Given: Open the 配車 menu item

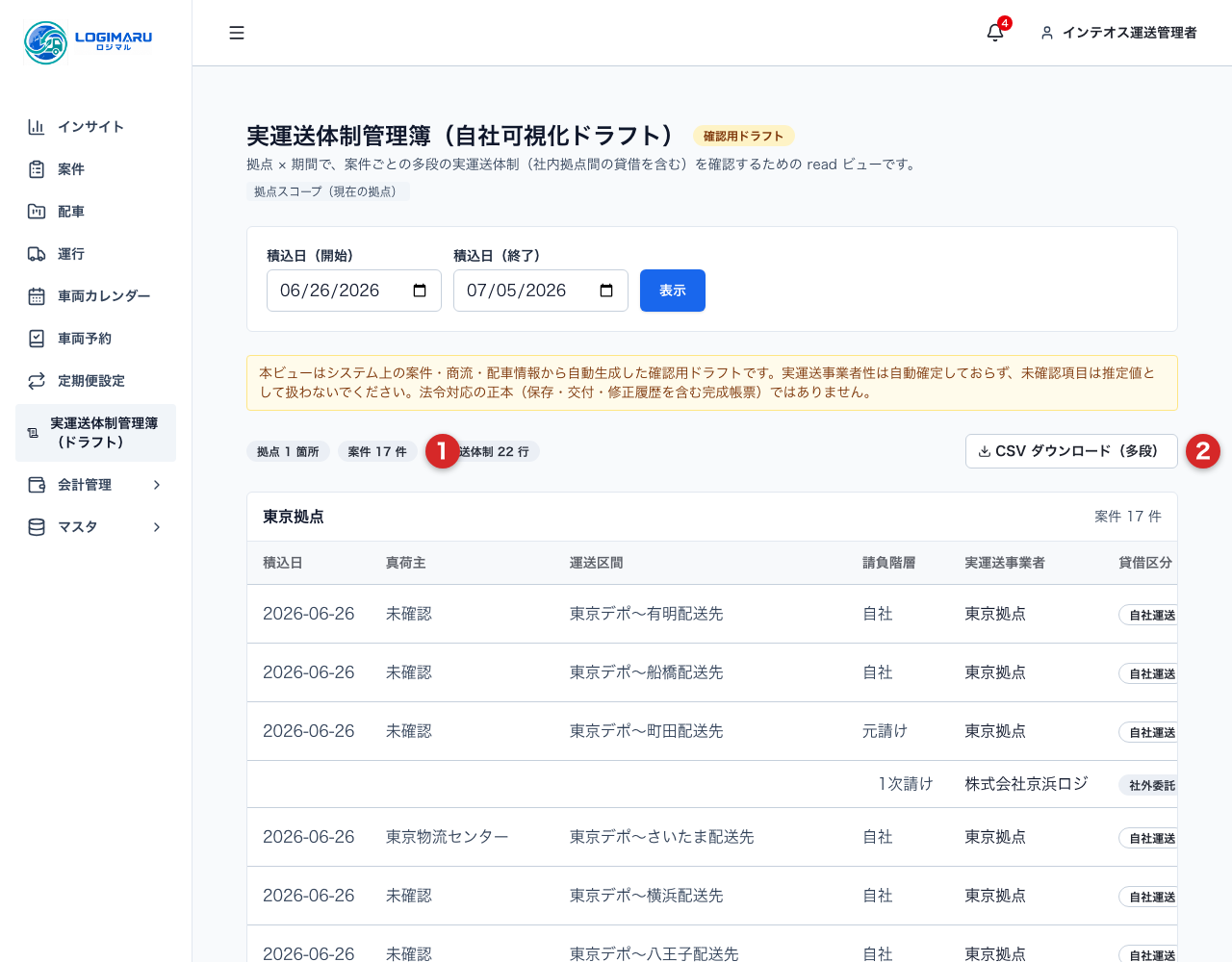Looking at the screenshot, I should coord(95,212).
